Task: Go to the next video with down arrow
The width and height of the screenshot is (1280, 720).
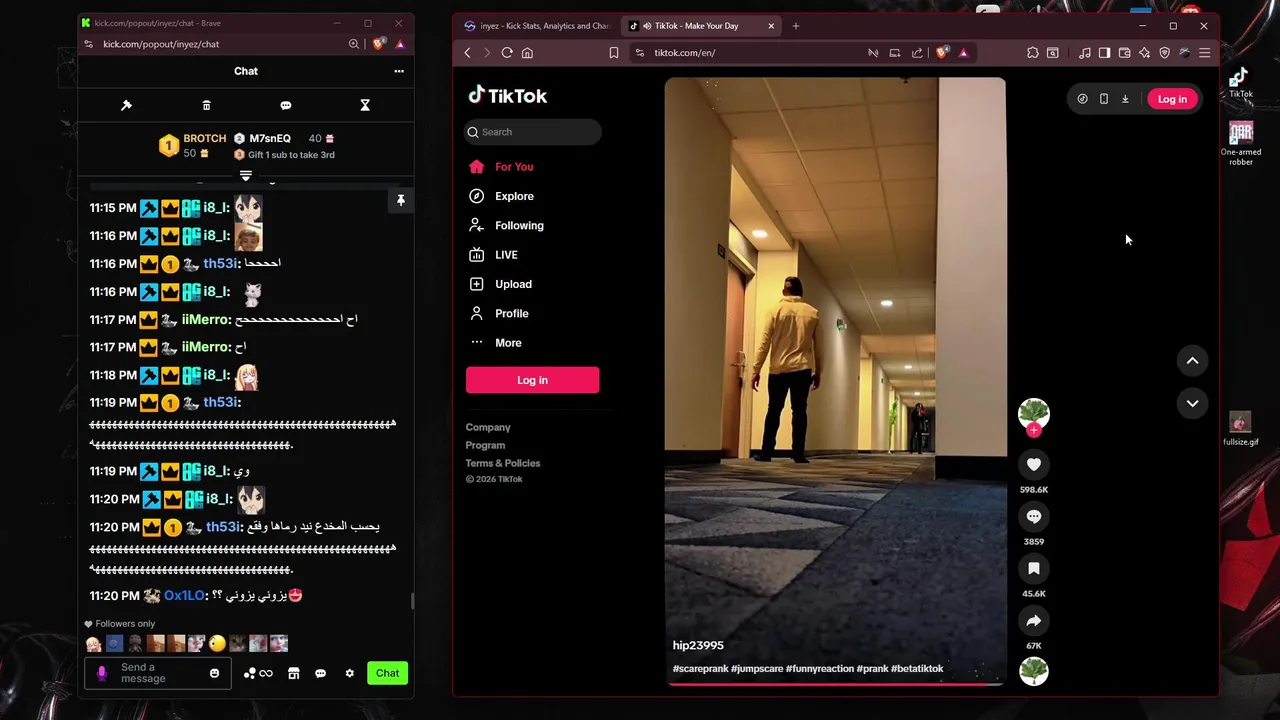Action: 1192,403
